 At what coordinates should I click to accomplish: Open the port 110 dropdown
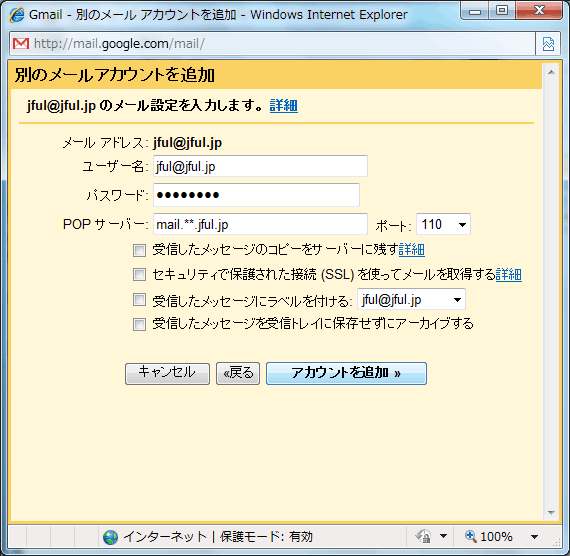tap(443, 224)
